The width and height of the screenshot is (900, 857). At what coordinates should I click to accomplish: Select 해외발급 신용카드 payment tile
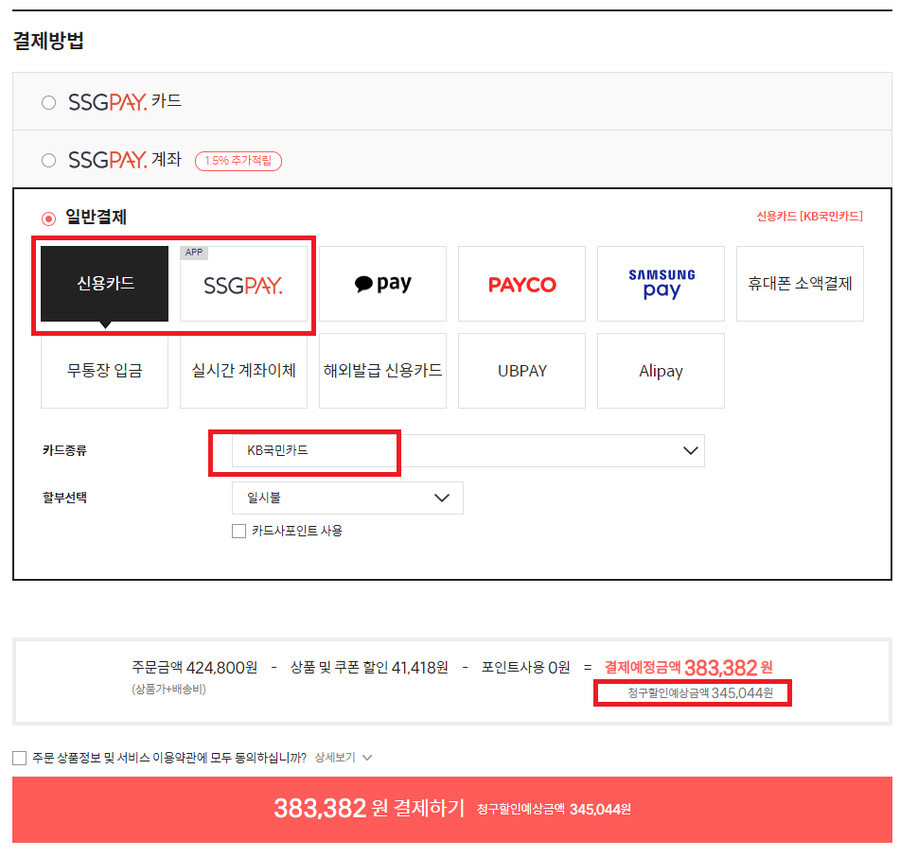383,371
